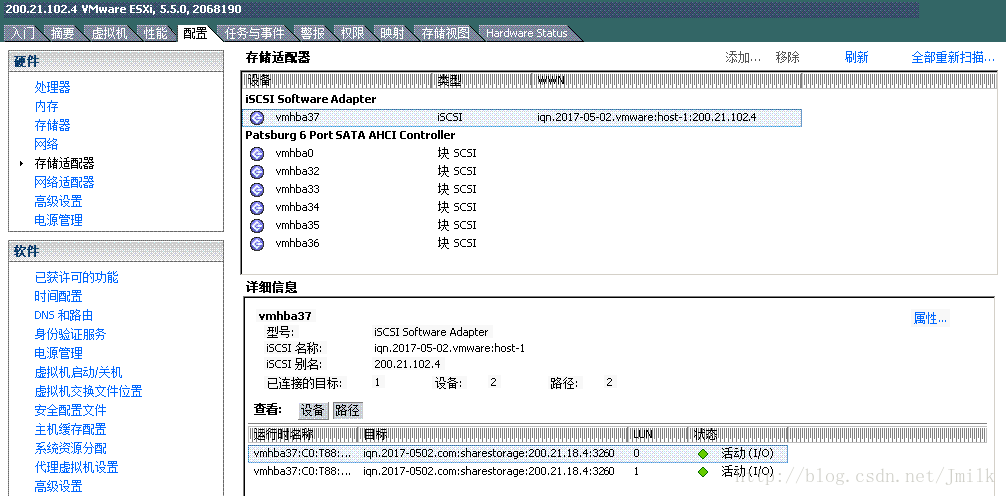Open 属性... for vmhba37
Image resolution: width=1006 pixels, height=496 pixels.
coord(930,318)
